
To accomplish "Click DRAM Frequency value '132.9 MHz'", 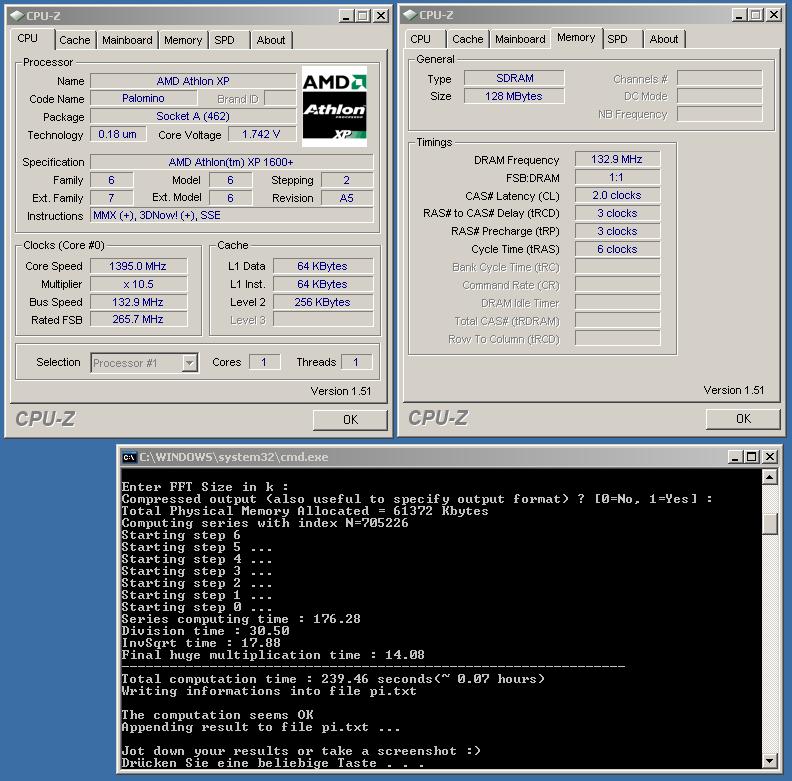I will tap(617, 159).
